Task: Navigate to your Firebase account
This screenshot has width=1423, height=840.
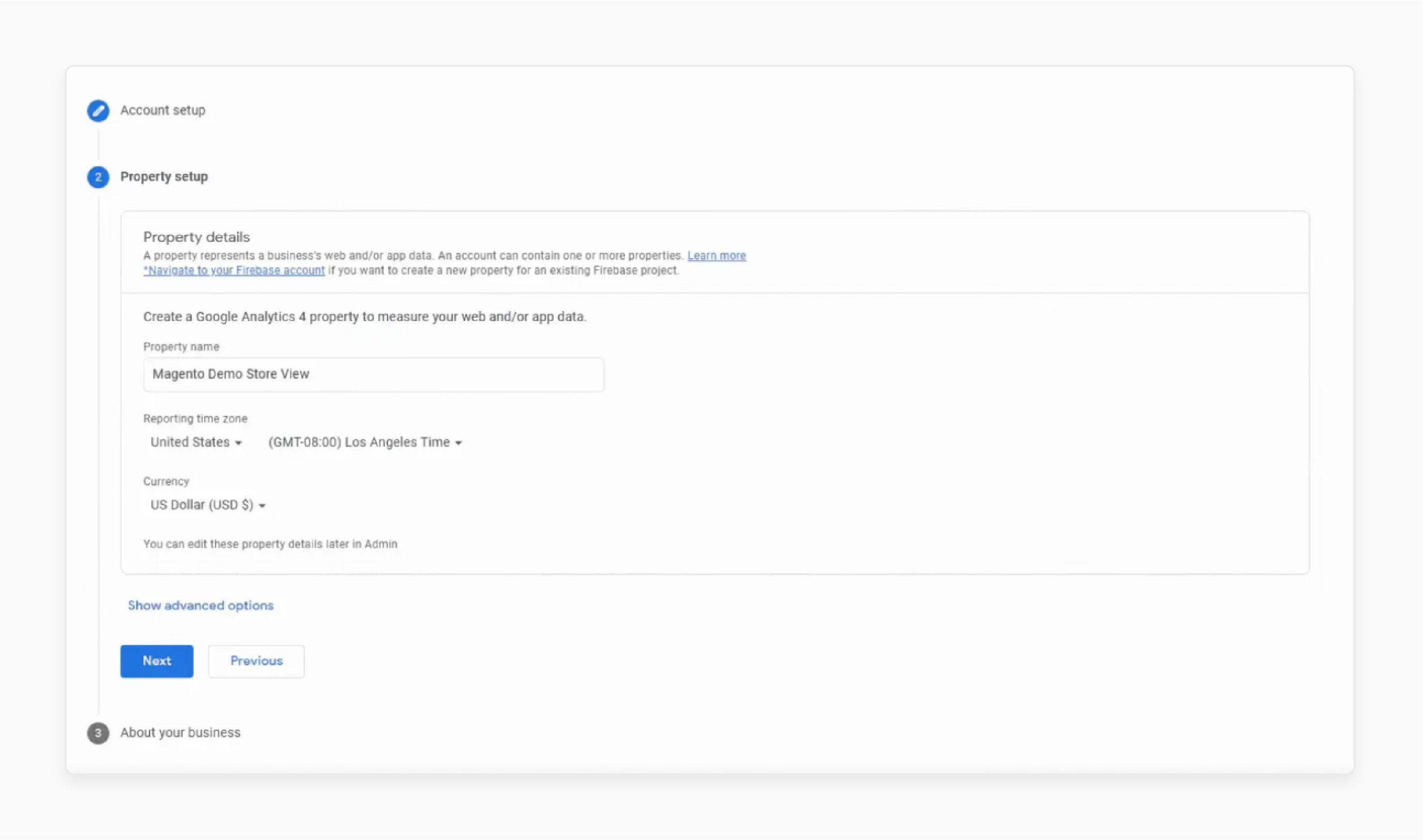Action: click(x=234, y=270)
